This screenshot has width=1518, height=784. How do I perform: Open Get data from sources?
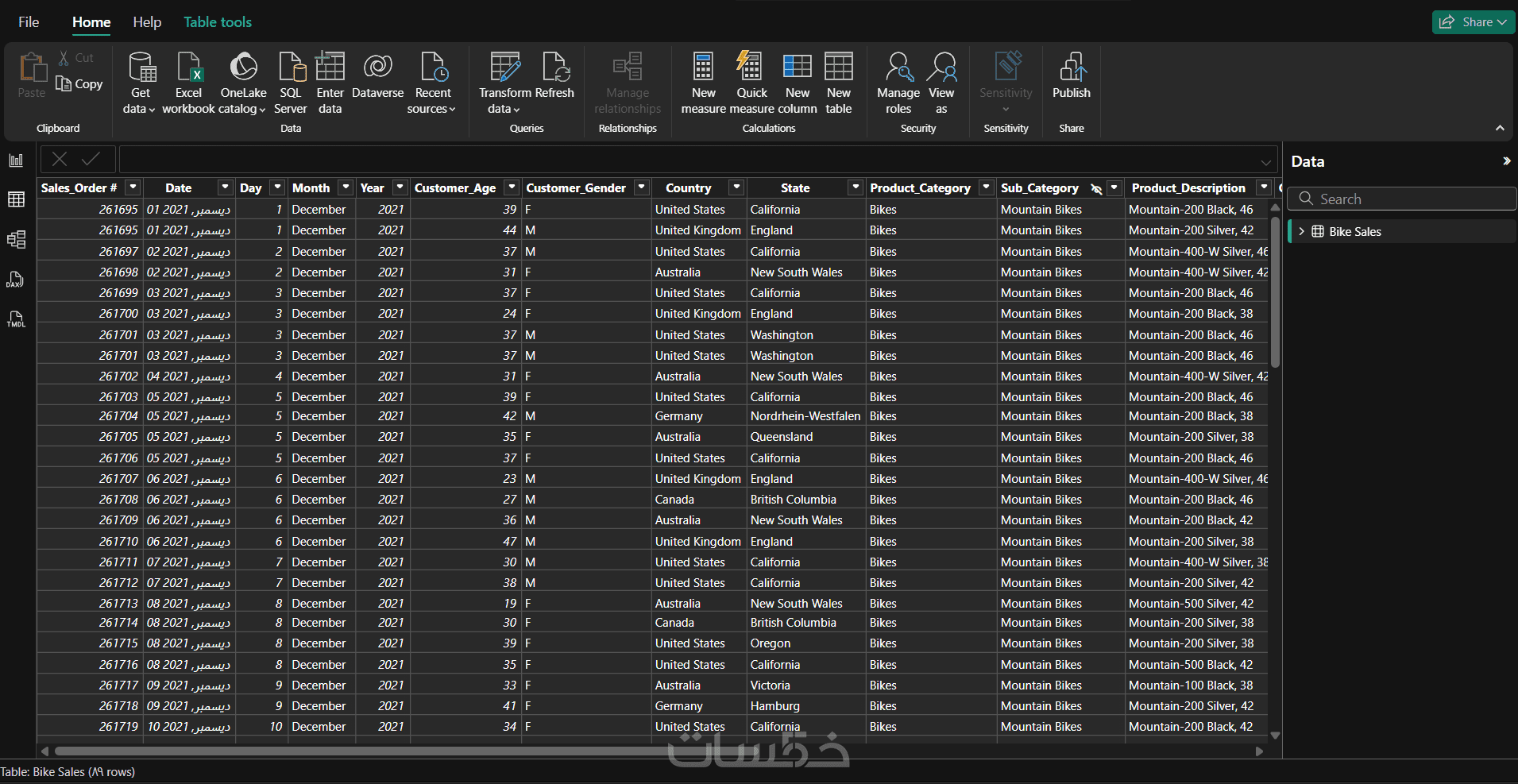coord(140,83)
